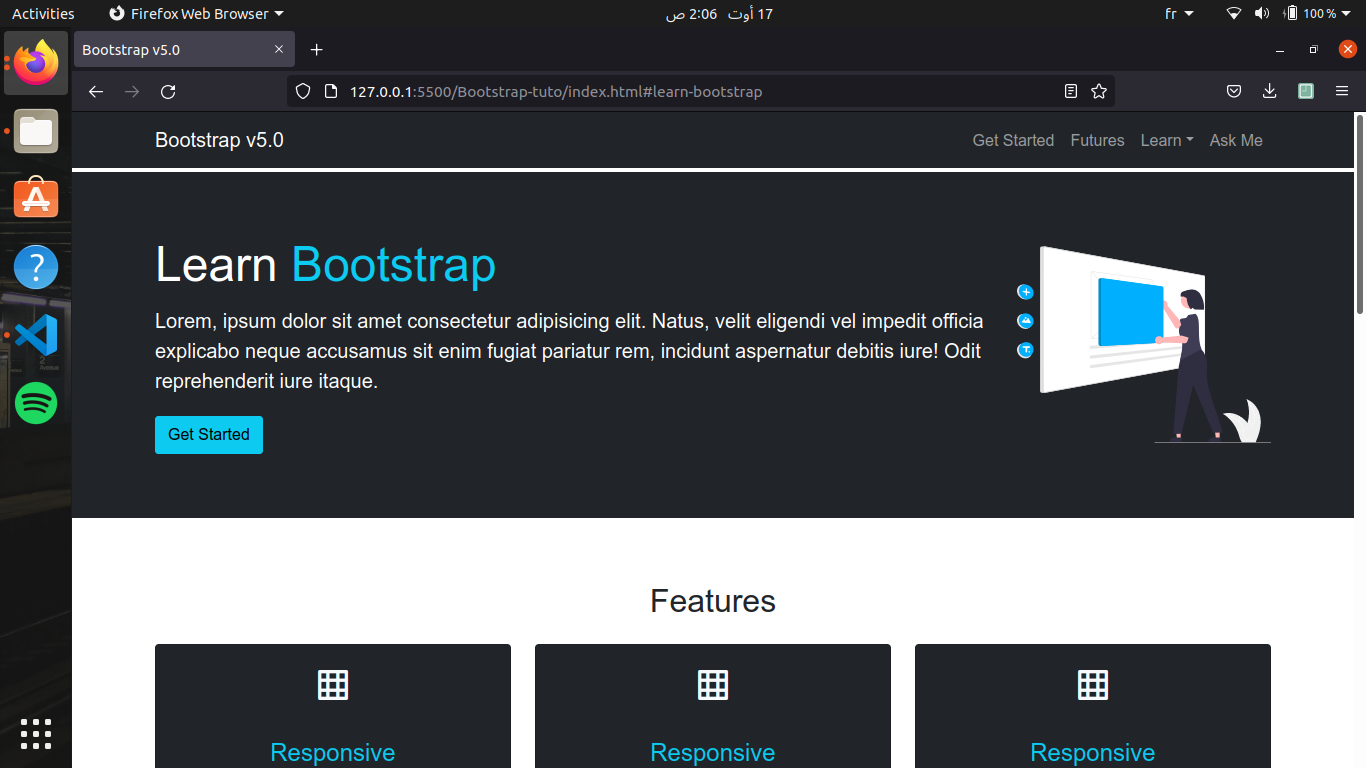This screenshot has height=768, width=1366.
Task: Open the Activities overview
Action: [43, 14]
